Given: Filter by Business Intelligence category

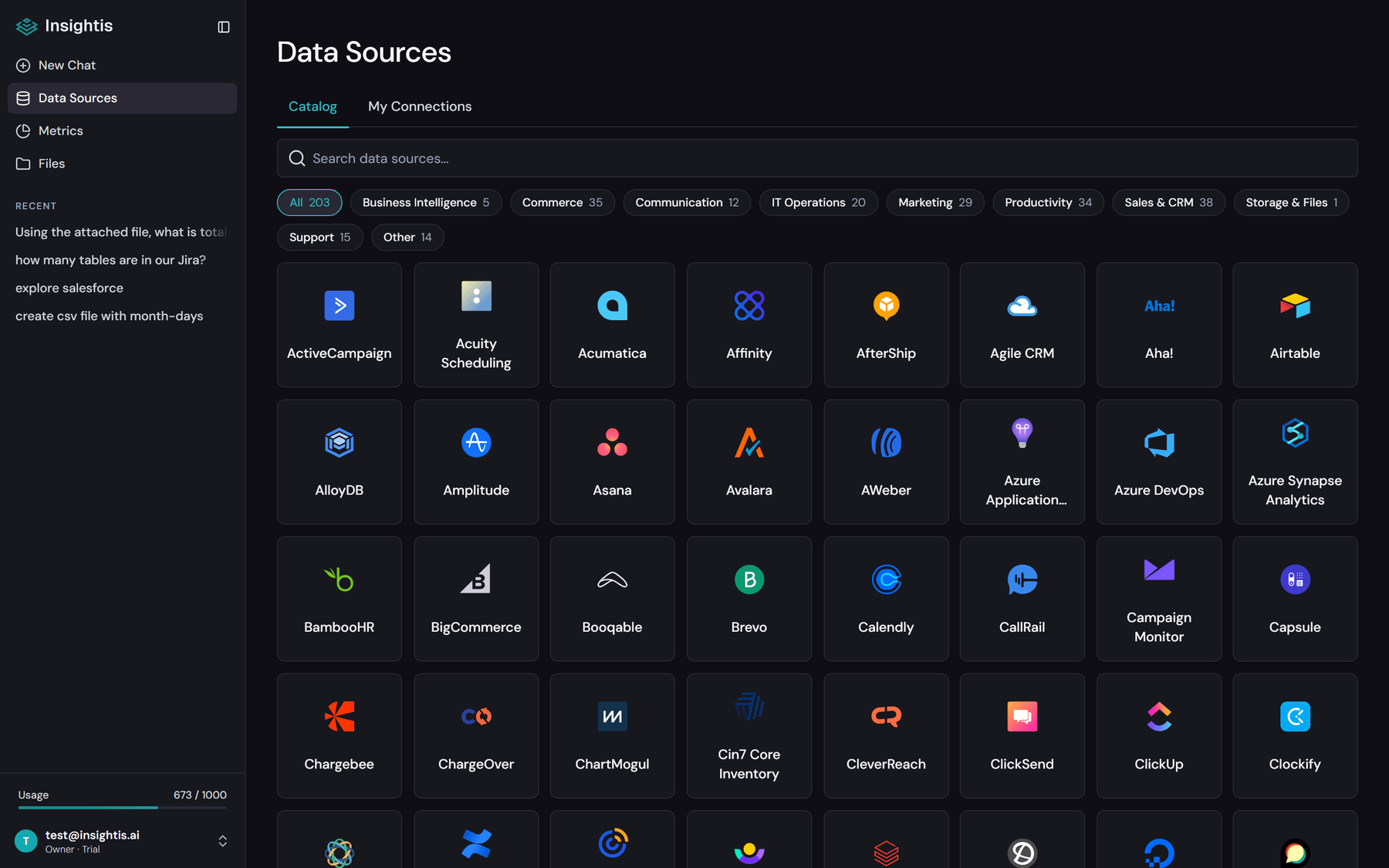Looking at the screenshot, I should [426, 202].
